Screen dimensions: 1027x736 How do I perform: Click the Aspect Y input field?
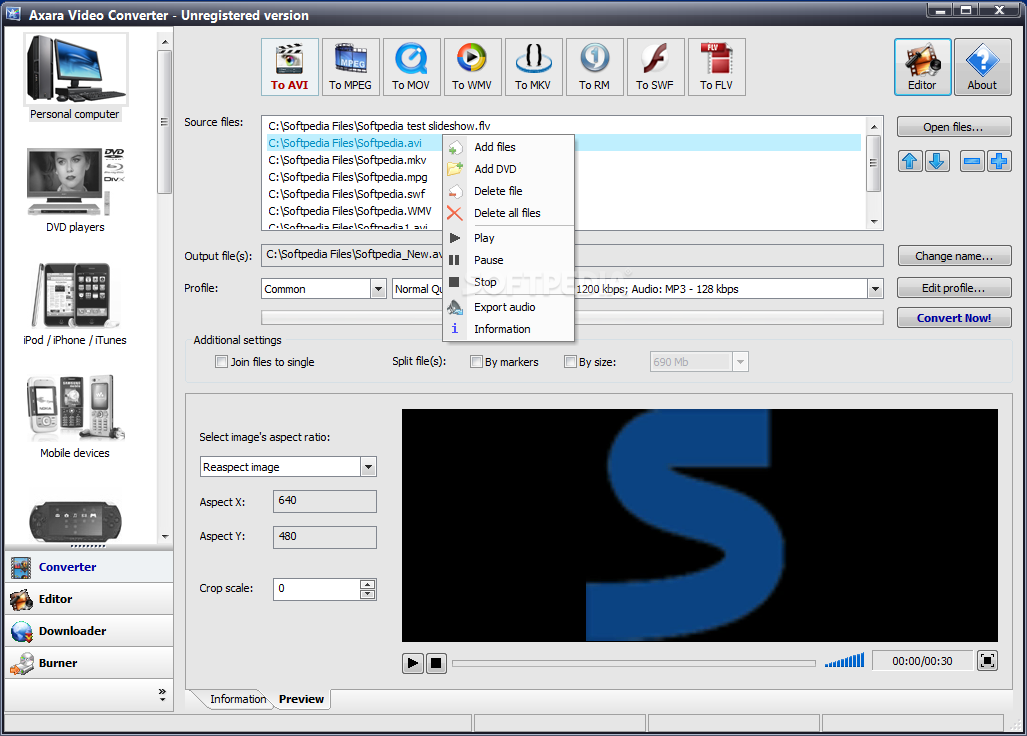(x=325, y=537)
